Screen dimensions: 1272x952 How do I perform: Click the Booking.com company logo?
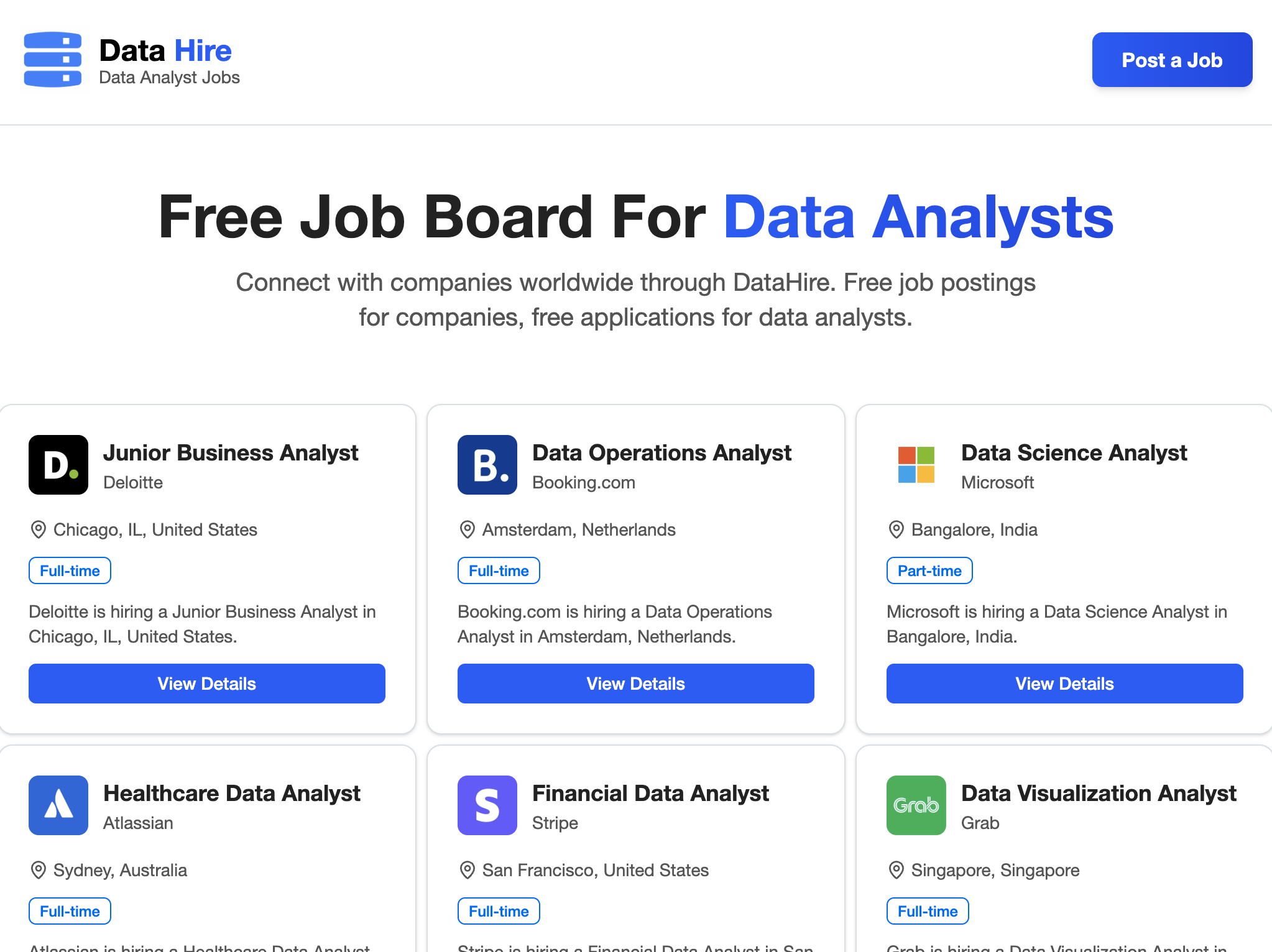487,464
